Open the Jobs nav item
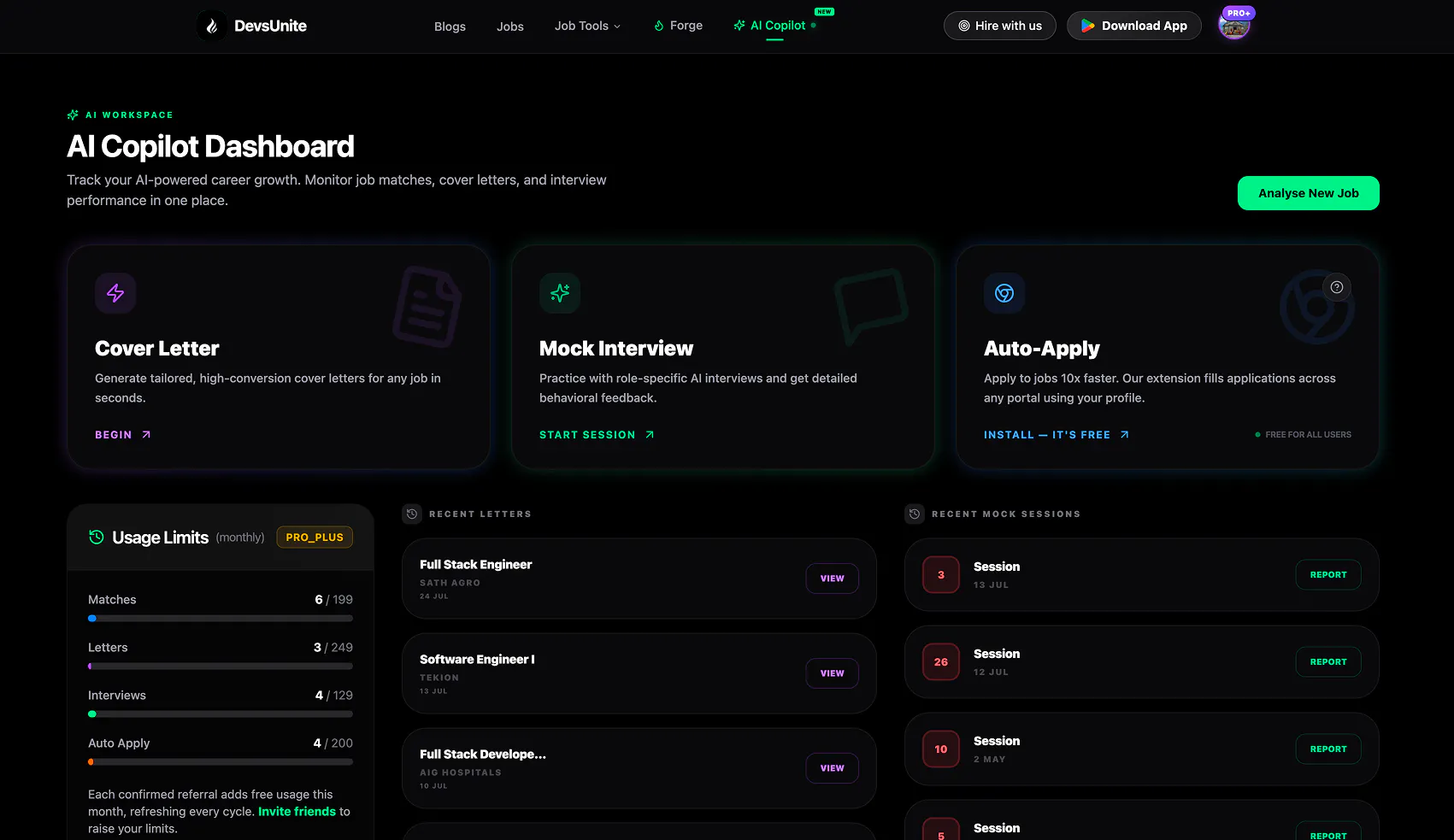 510,26
